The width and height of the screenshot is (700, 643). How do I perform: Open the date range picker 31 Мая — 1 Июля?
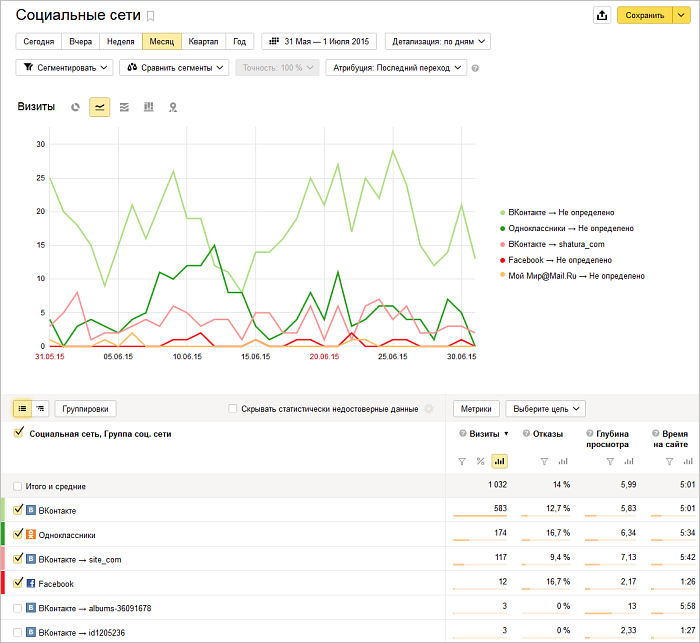pos(319,42)
